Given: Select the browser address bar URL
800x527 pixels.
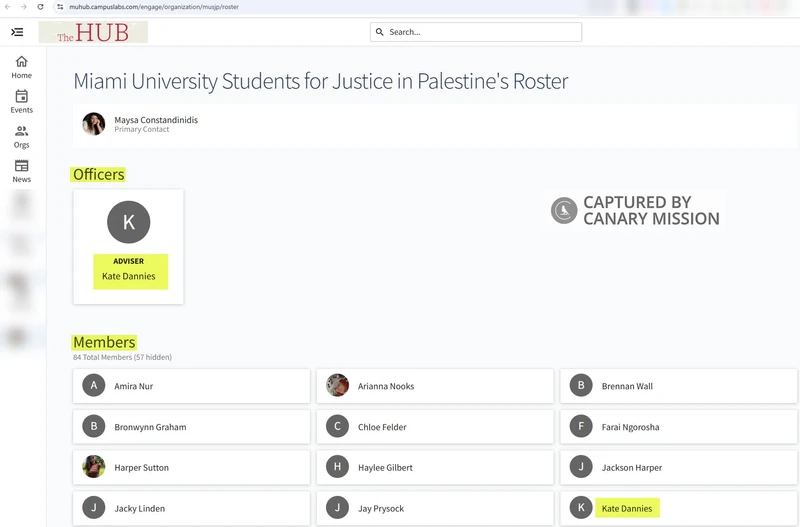Looking at the screenshot, I should 154,7.
